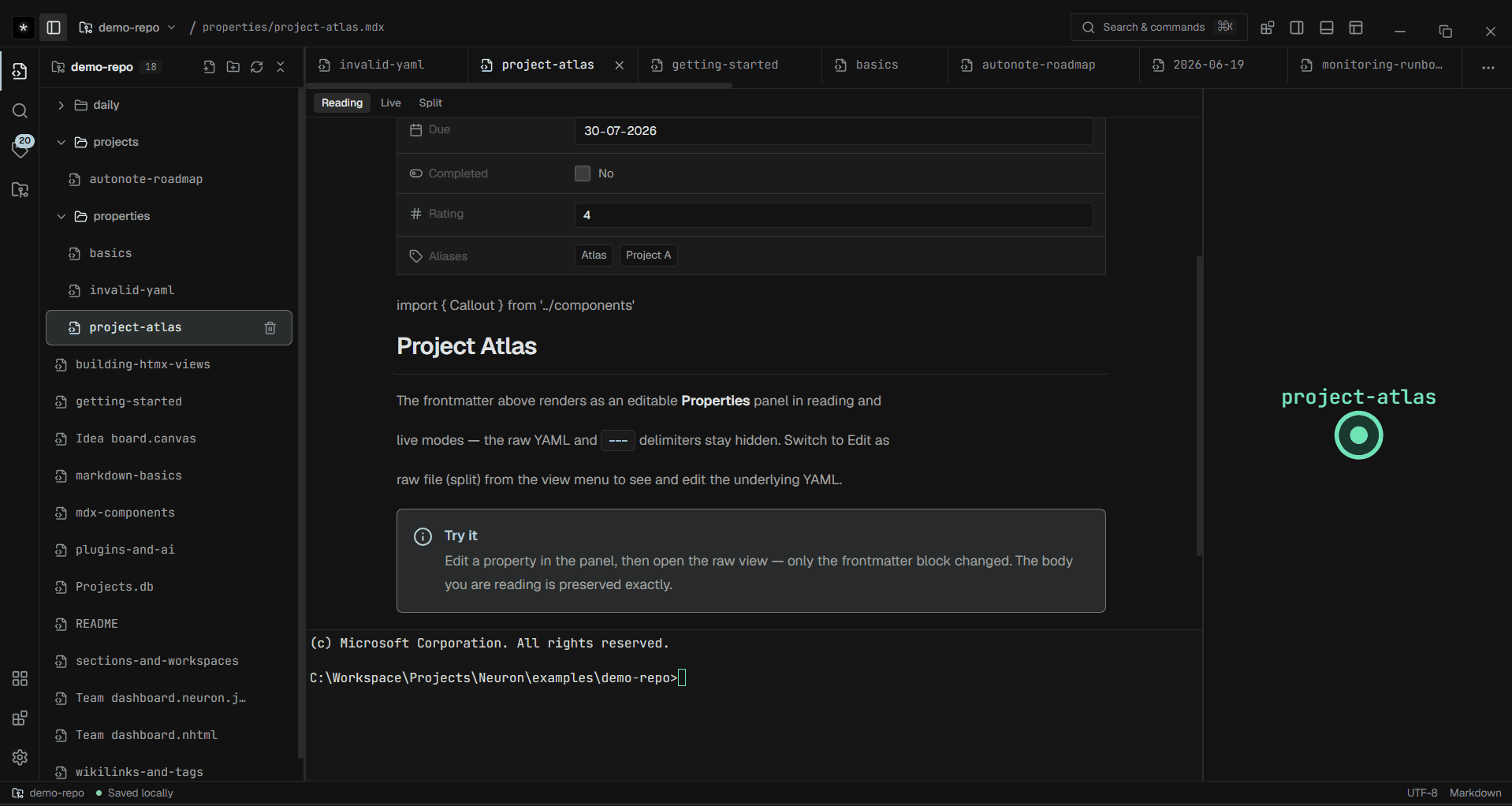The width and height of the screenshot is (1512, 806).
Task: Open plugins-and-ai file
Action: coord(169,550)
